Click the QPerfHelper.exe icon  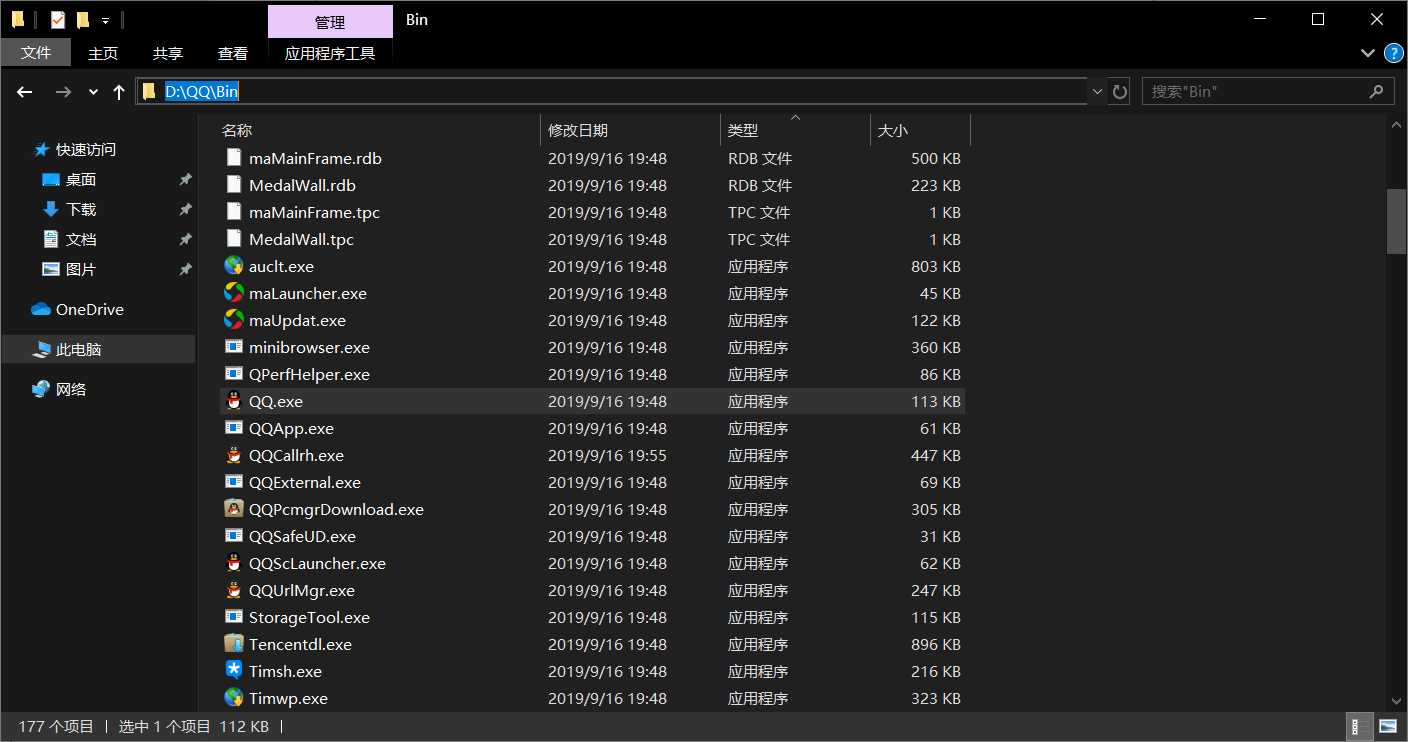tap(233, 374)
